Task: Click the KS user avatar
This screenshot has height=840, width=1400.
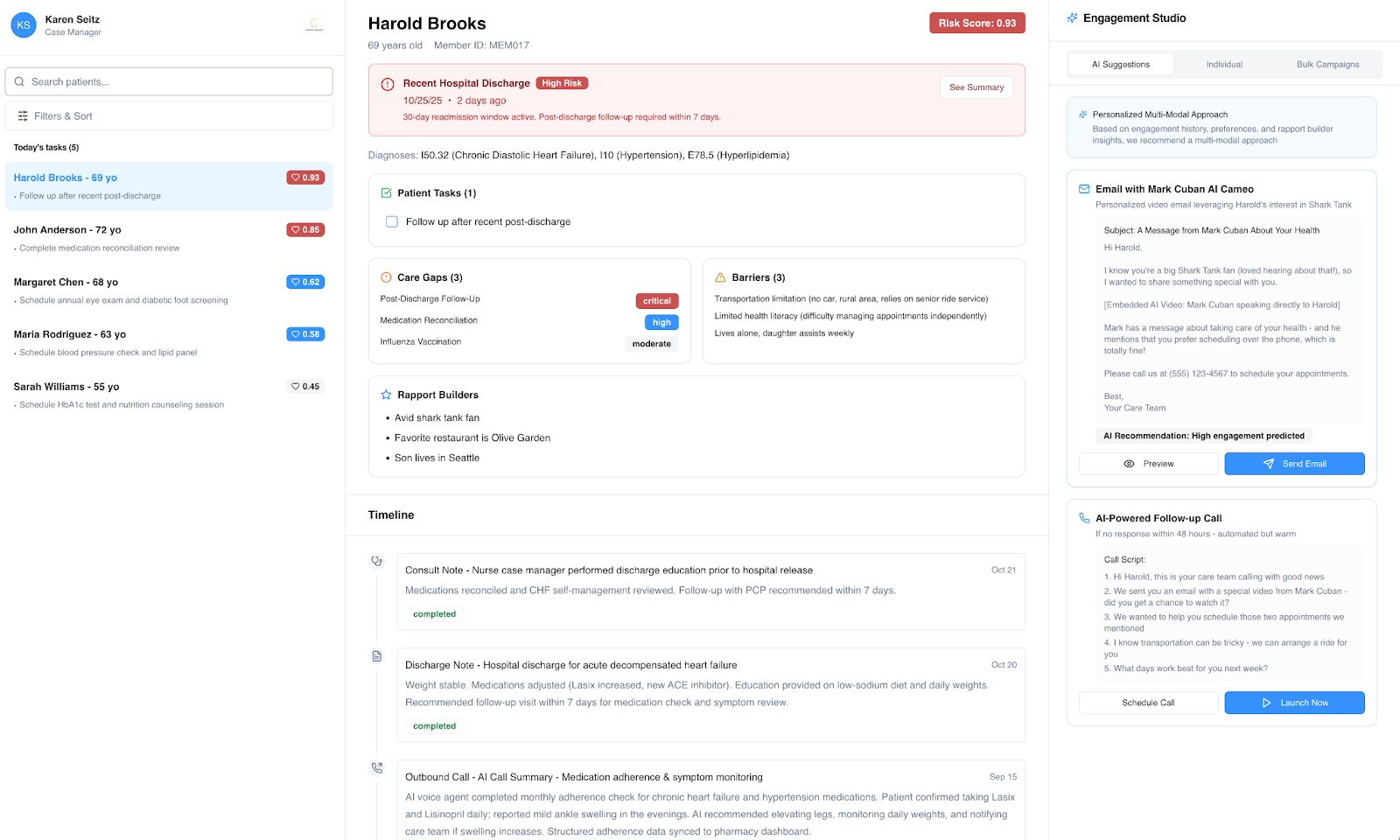Action: click(x=24, y=25)
